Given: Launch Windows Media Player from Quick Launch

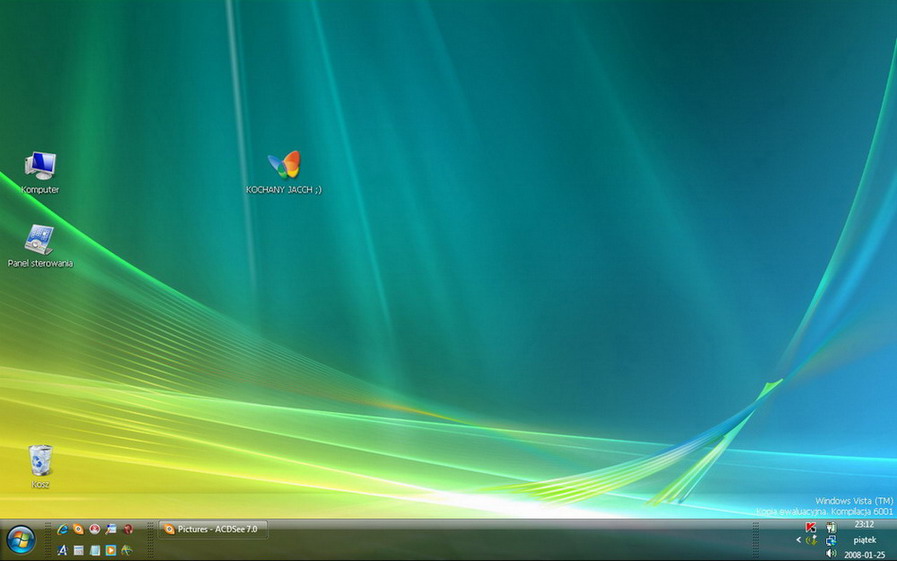Looking at the screenshot, I should (x=110, y=550).
